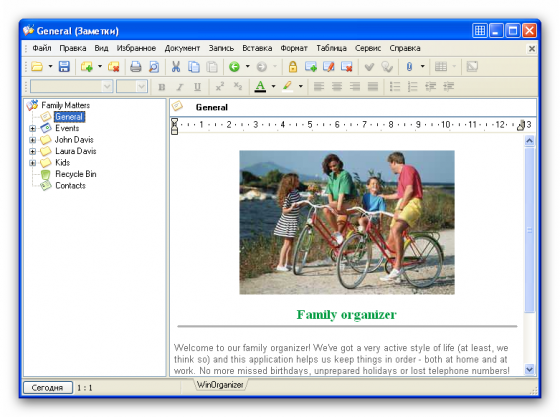Select the WinOrganizer tab at bottom

pos(220,385)
